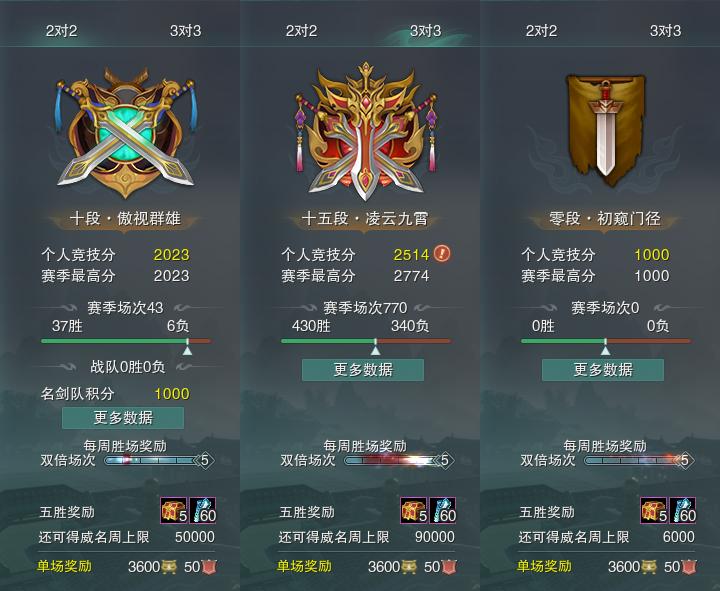Click the blue item icon with 60 in left panel
This screenshot has height=591, width=720.
point(202,510)
